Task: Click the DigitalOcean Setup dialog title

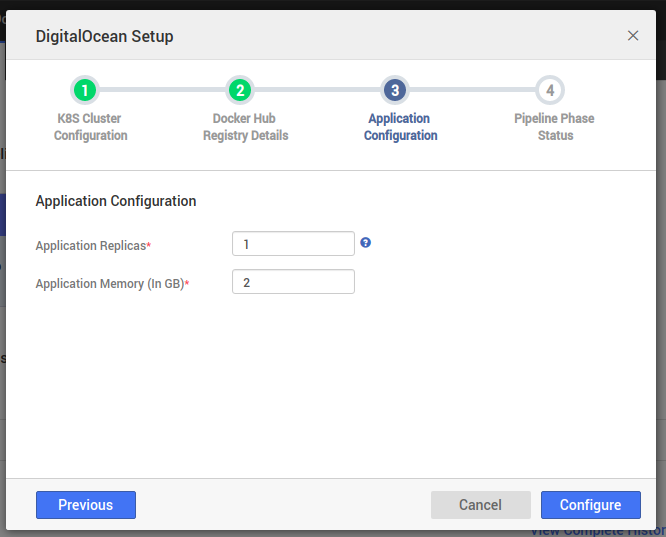Action: (x=104, y=37)
